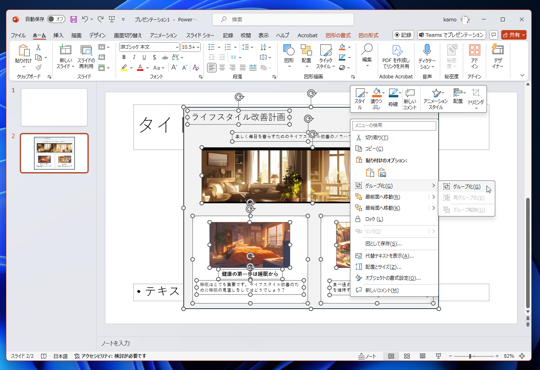
Task: Open 貼り付け dropdown arrow
Action: pos(23,67)
